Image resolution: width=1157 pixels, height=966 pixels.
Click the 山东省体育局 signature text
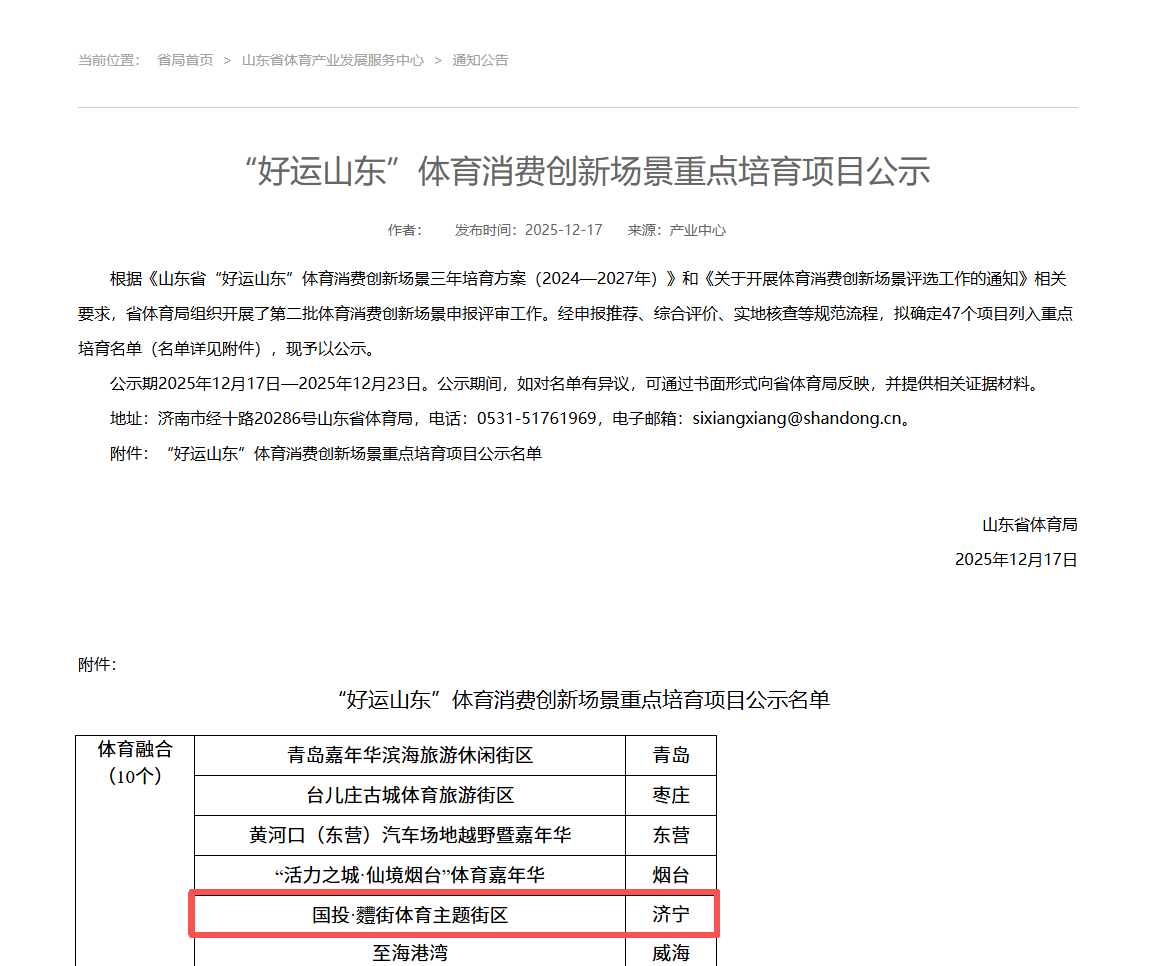coord(1029,525)
